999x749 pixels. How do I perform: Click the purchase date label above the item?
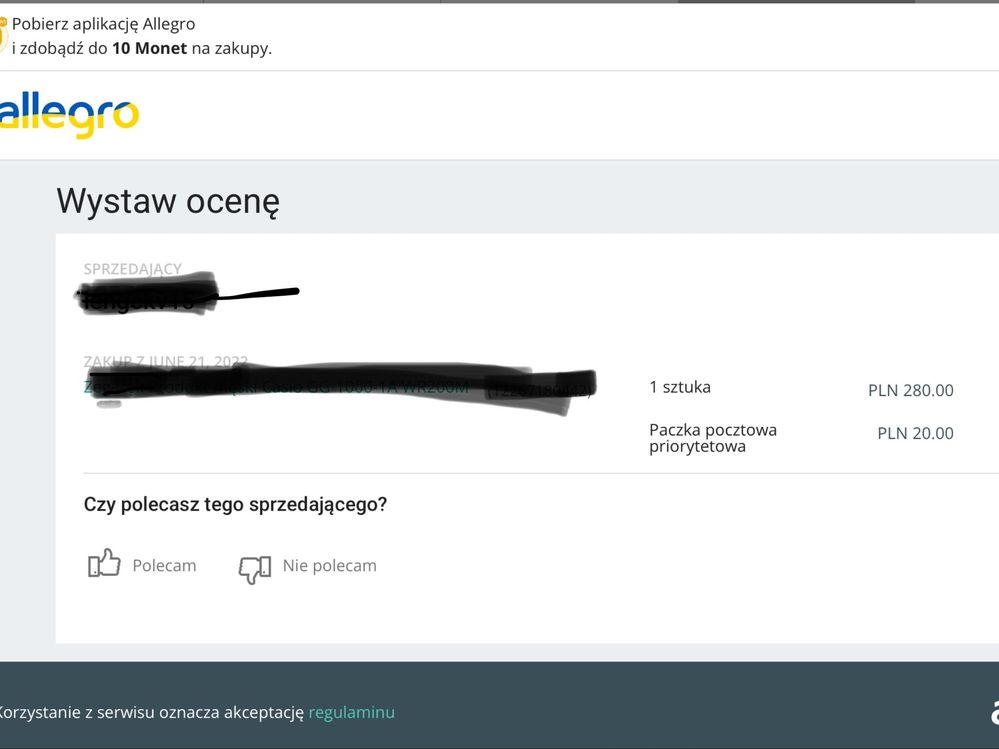165,361
